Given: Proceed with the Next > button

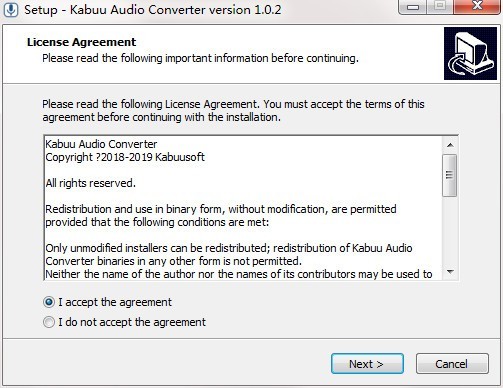Looking at the screenshot, I should (x=367, y=364).
